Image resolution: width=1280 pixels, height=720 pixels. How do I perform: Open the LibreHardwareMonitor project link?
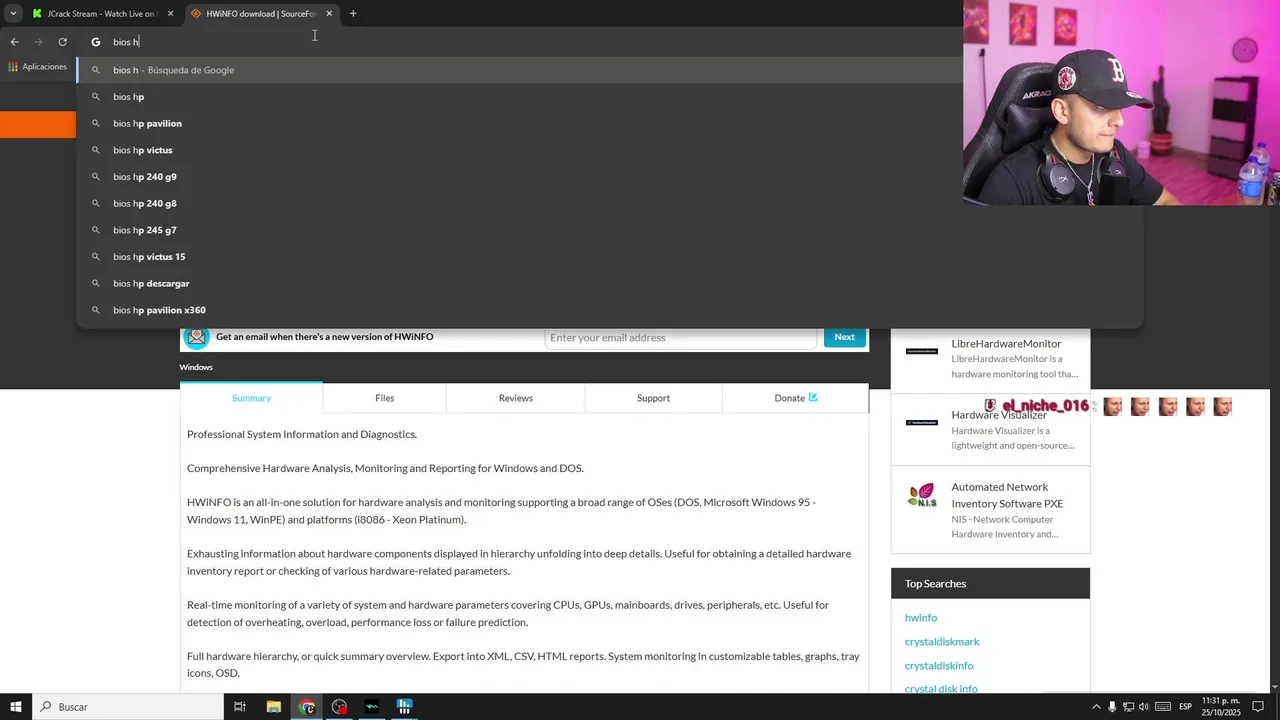coord(1006,343)
